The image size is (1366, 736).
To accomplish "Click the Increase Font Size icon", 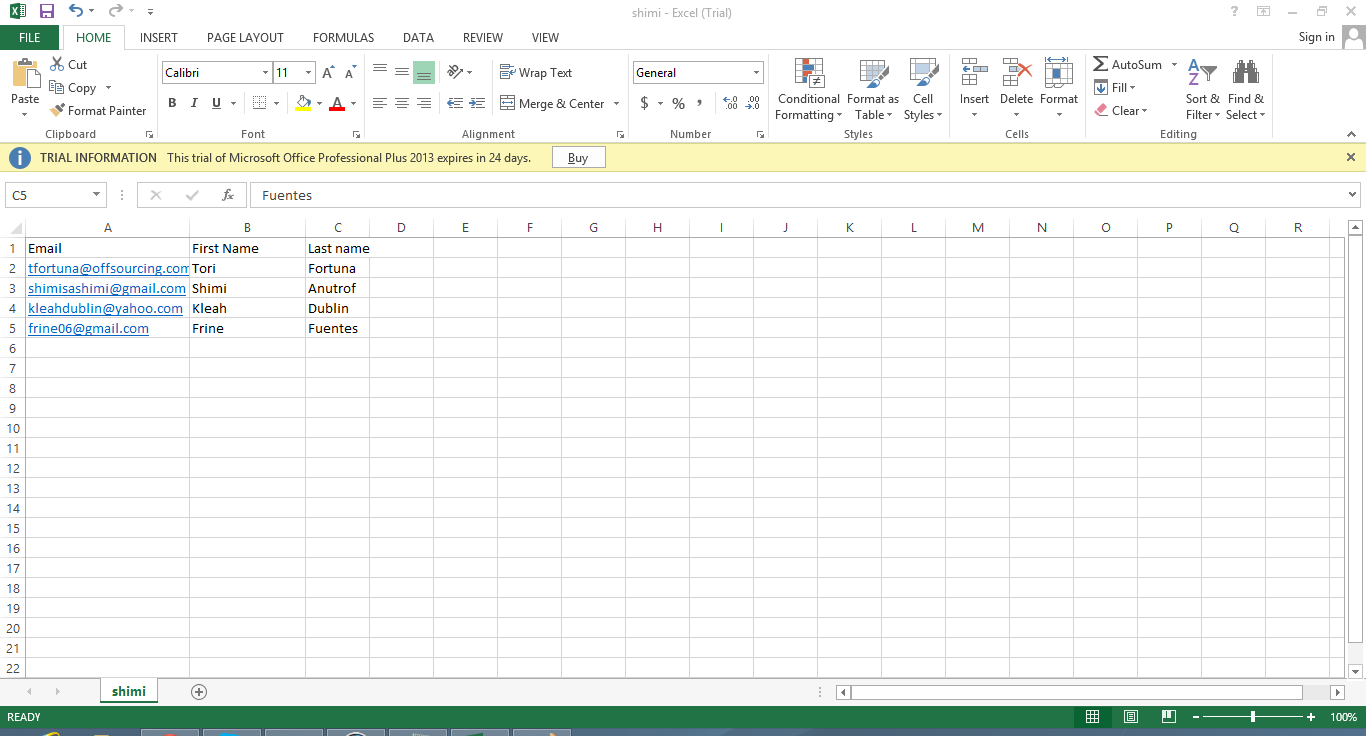I will coord(328,73).
